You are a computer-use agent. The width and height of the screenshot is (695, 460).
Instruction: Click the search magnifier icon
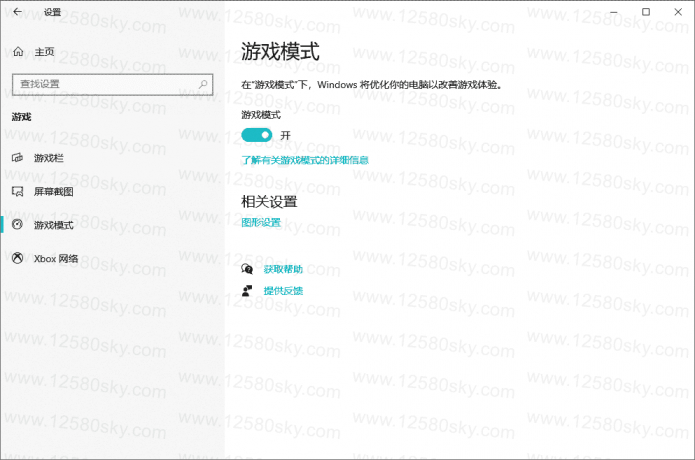click(203, 84)
